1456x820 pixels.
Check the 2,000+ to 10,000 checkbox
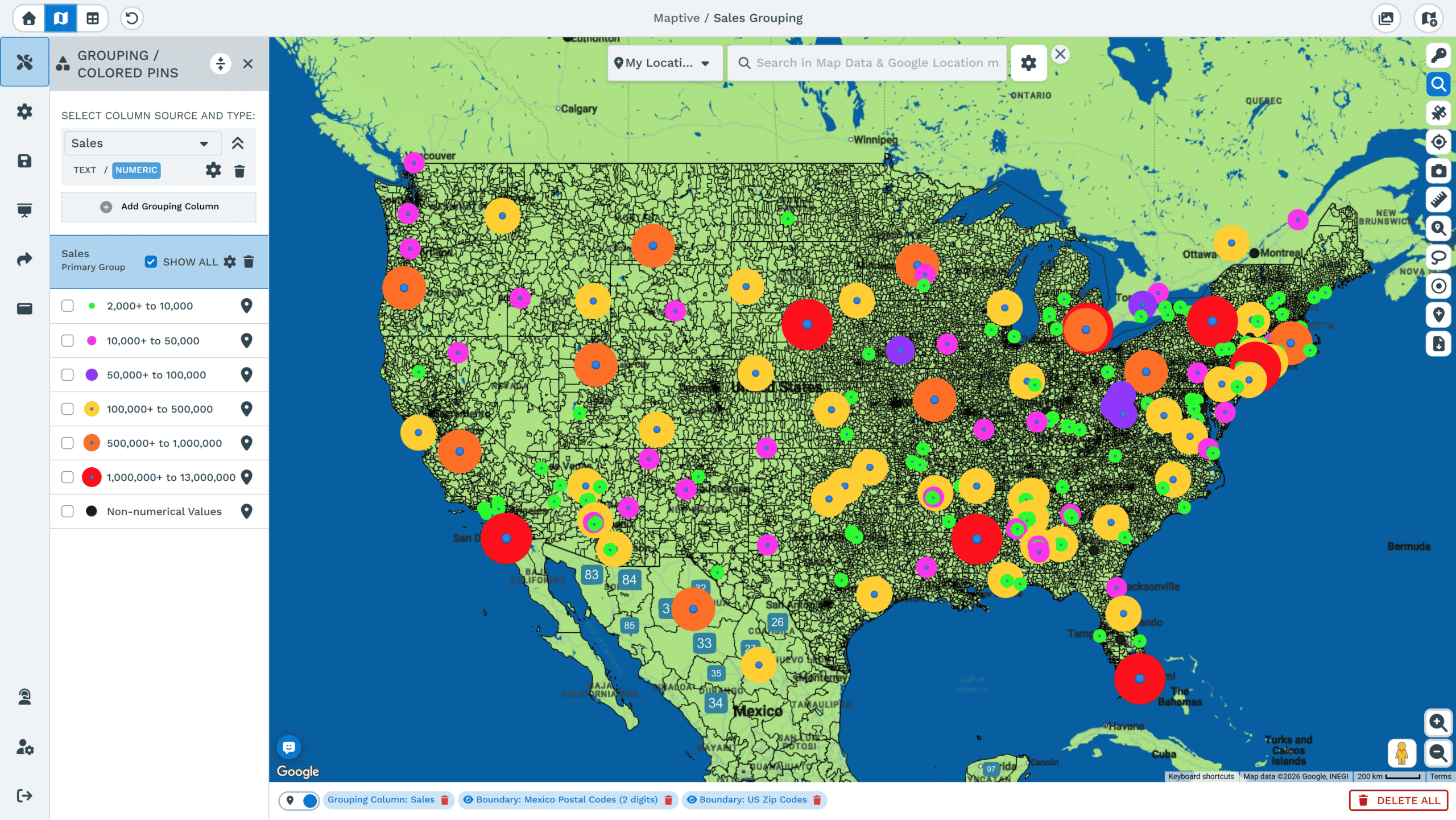68,306
